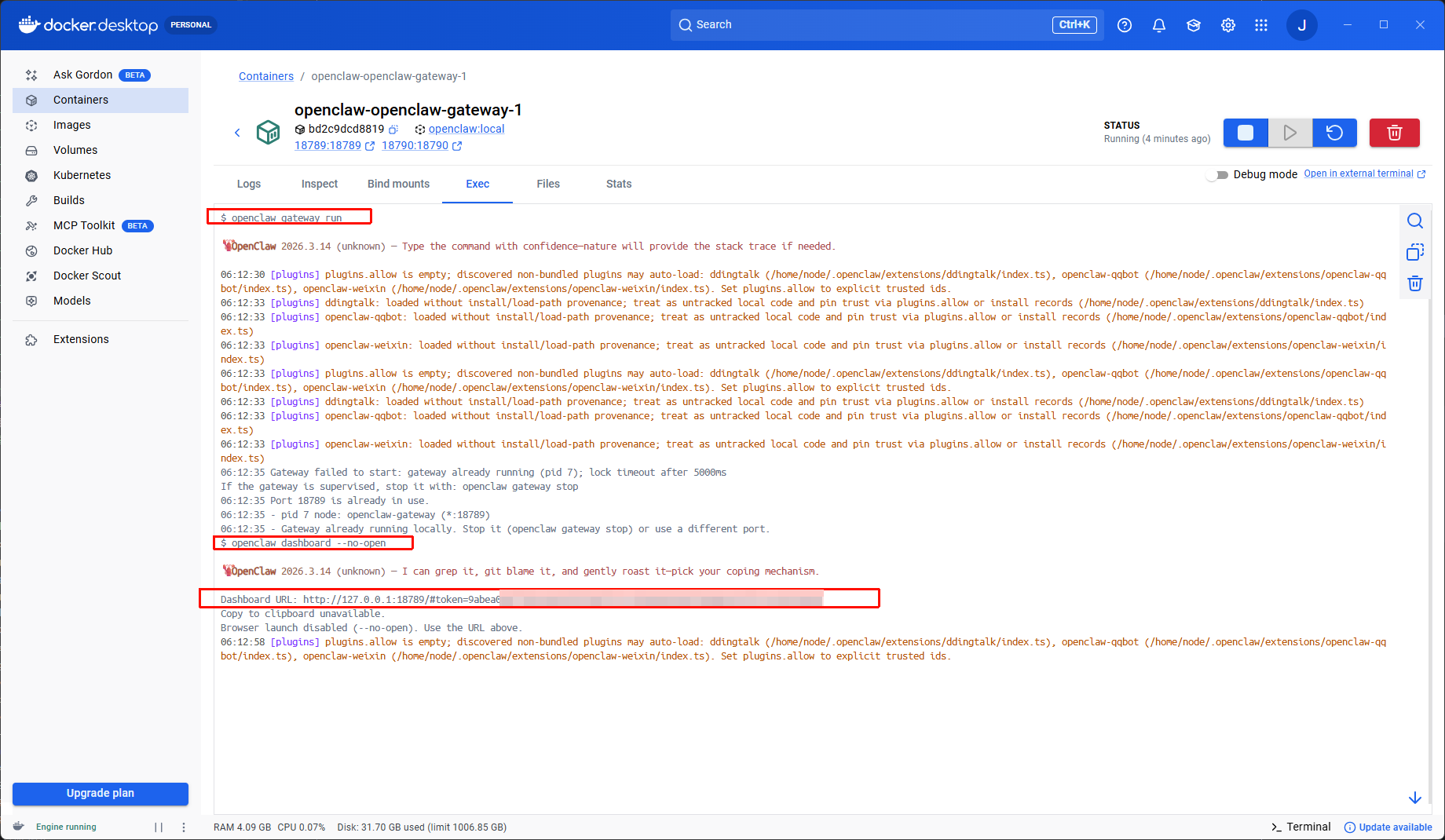Select the Exec tab
Image resolution: width=1445 pixels, height=840 pixels.
click(x=477, y=184)
